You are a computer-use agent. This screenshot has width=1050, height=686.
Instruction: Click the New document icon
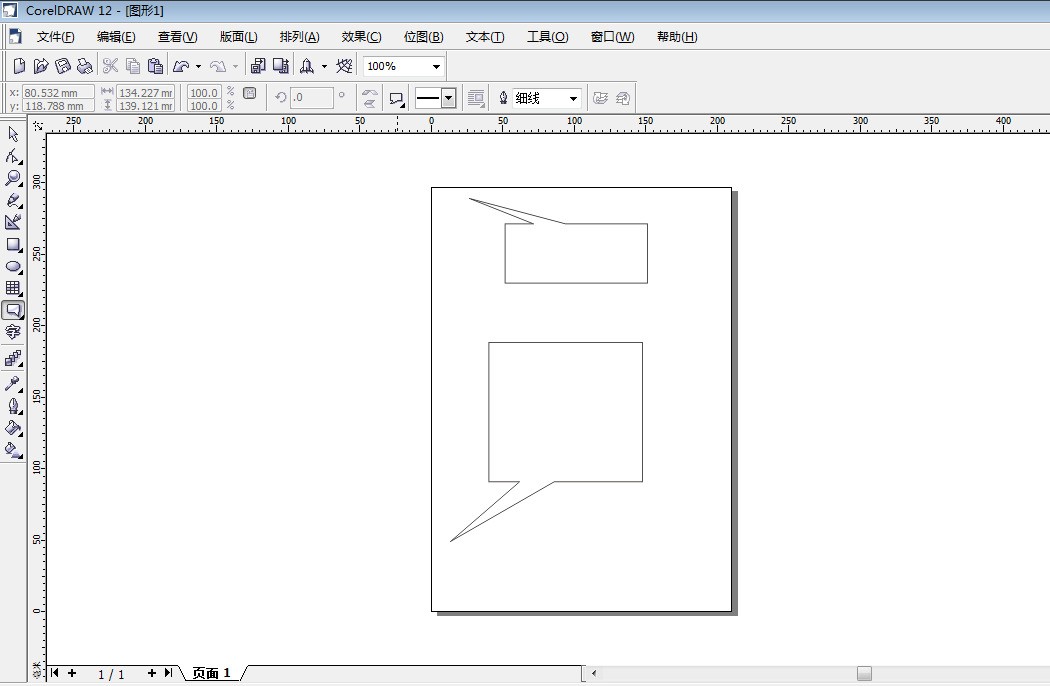coord(18,66)
